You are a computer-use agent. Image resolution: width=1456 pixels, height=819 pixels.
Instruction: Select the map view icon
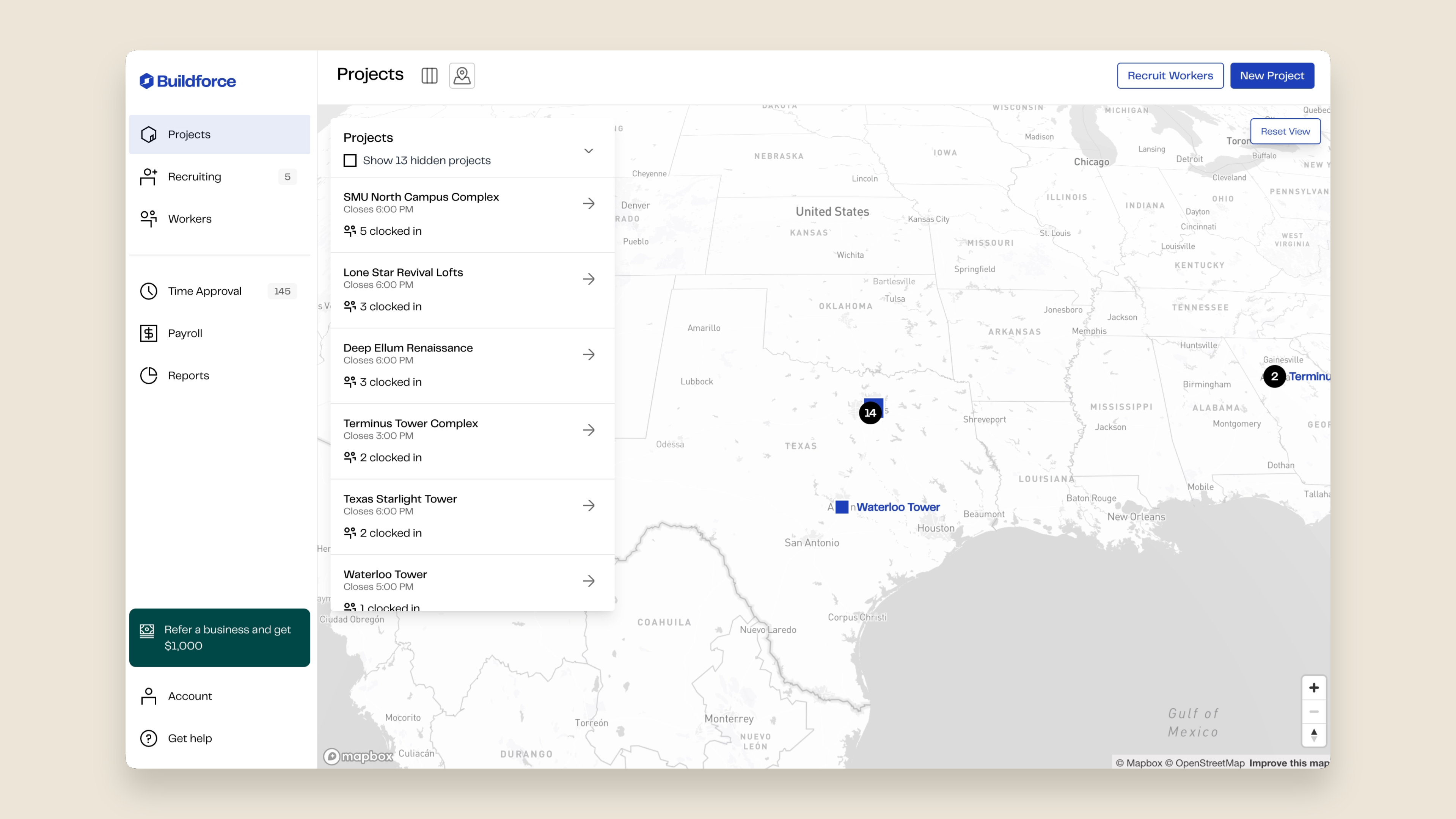point(462,75)
